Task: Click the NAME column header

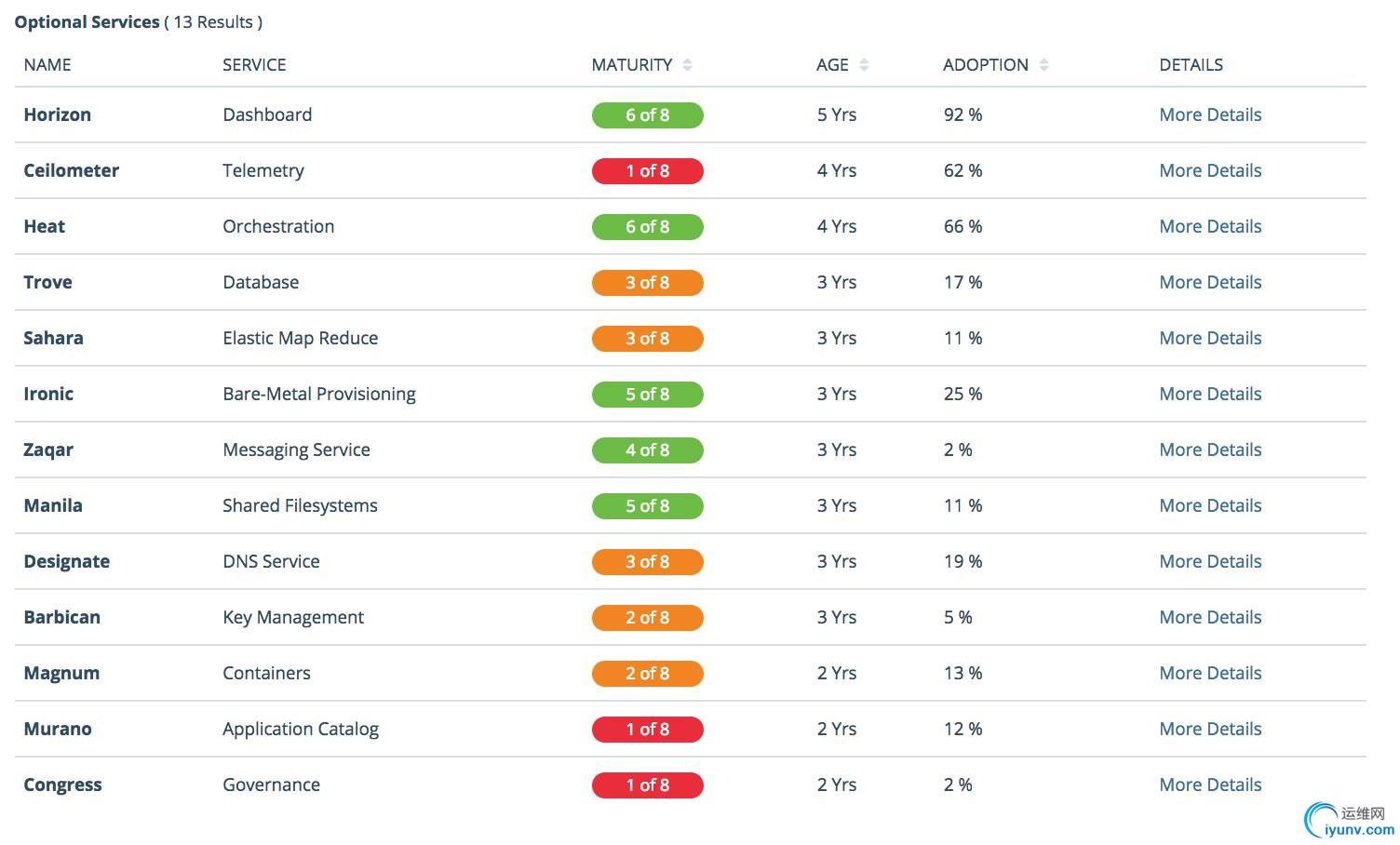Action: coord(47,65)
